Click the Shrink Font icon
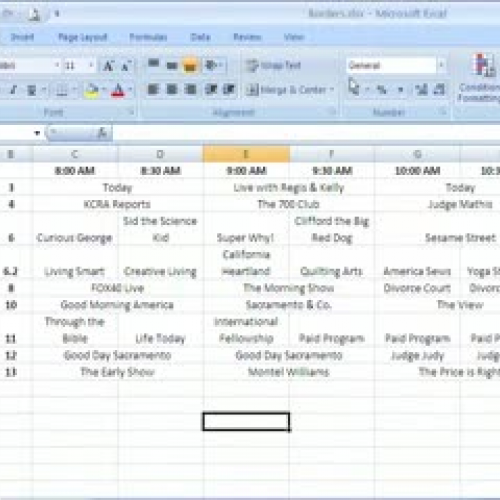The image size is (500, 500). (x=126, y=66)
